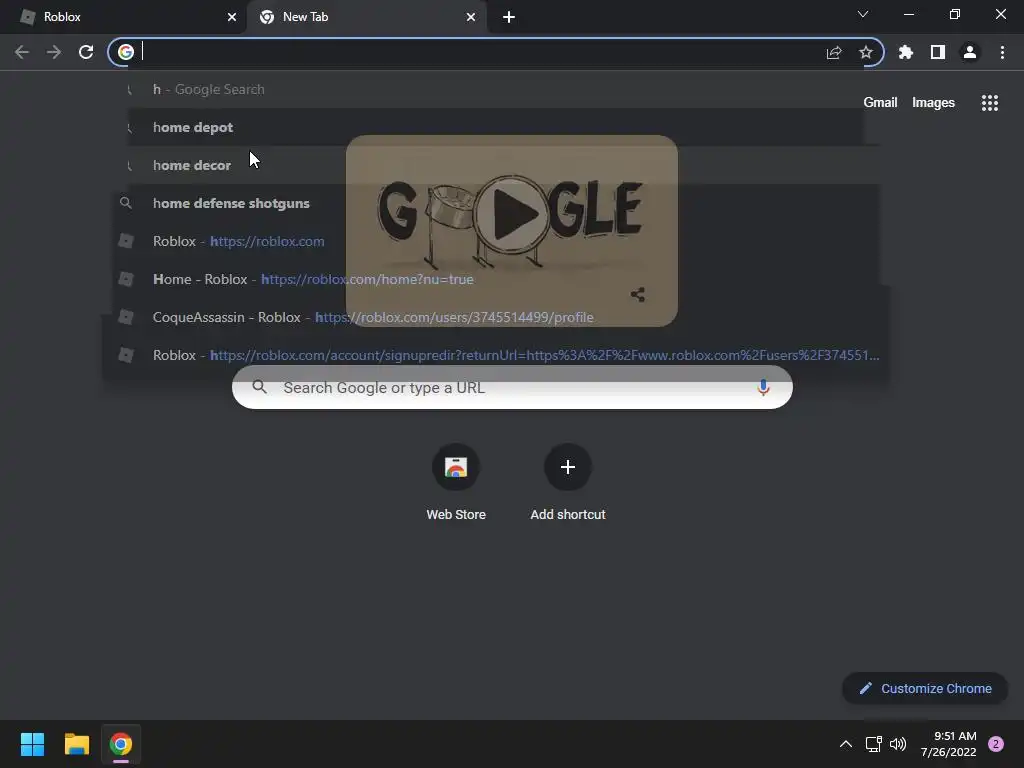Close the New Tab tab
Screen dimensions: 1024x768
(x=471, y=17)
